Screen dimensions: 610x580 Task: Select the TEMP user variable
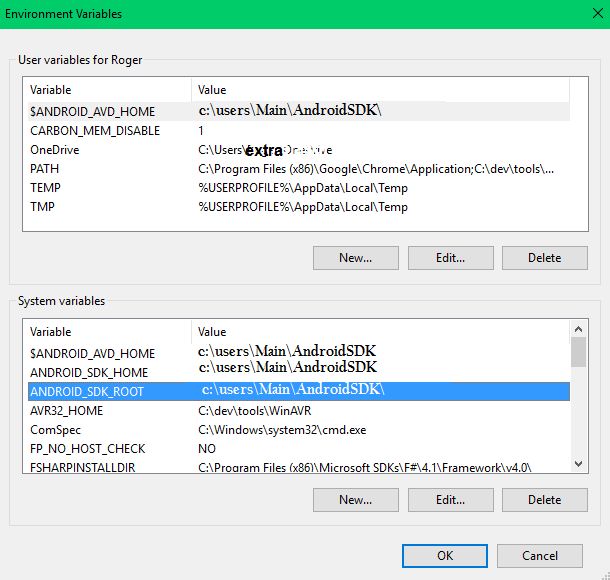click(x=299, y=188)
